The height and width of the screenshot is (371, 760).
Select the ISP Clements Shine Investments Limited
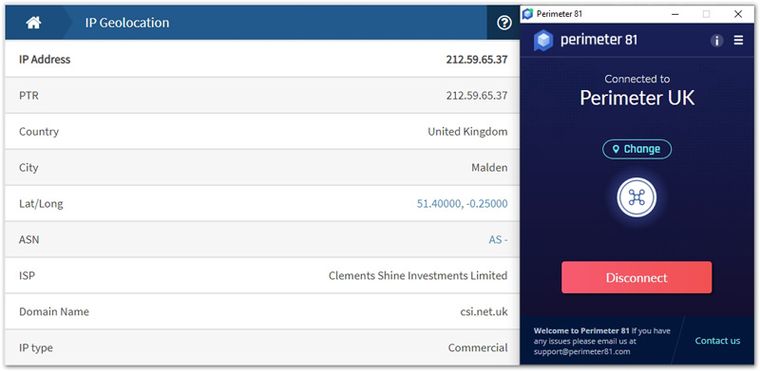click(418, 275)
